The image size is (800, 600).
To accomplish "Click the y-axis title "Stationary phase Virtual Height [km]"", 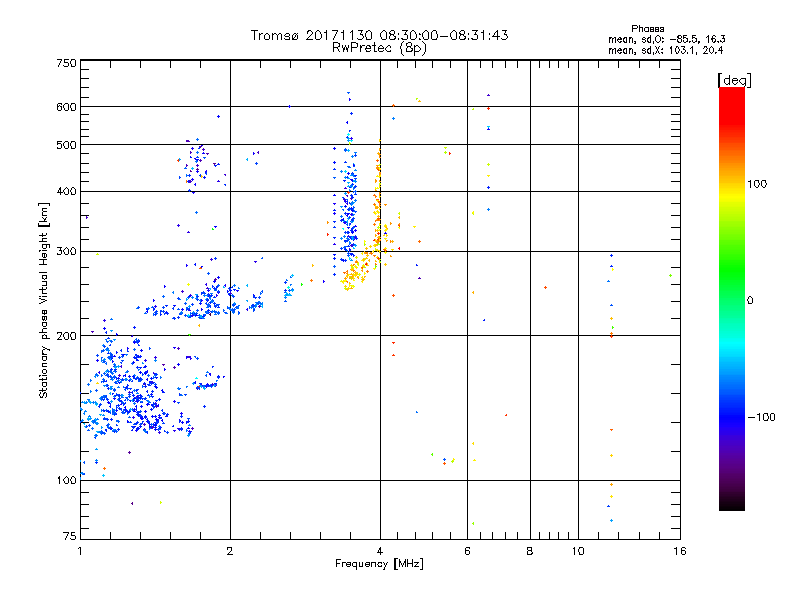I will coord(44,300).
